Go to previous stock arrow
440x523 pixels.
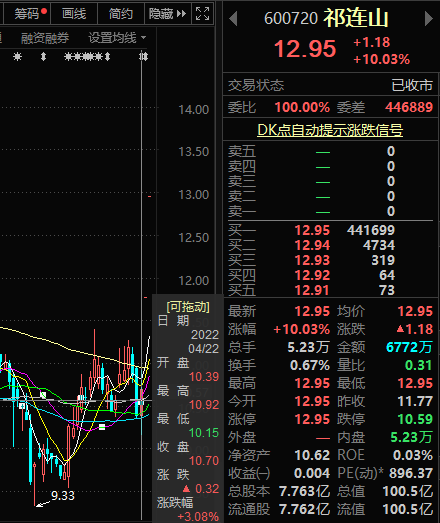tap(234, 18)
